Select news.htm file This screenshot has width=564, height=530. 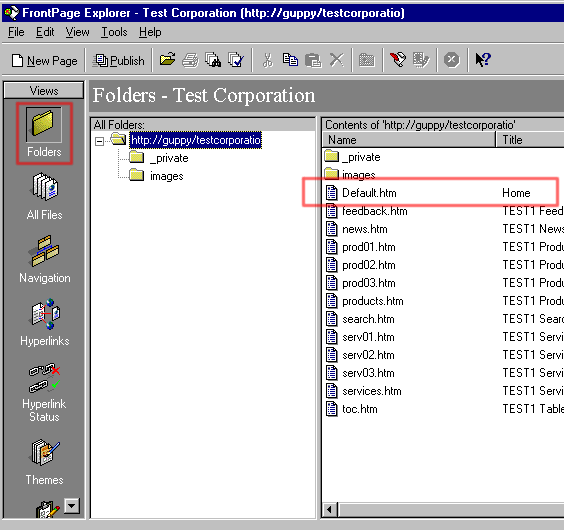coord(365,229)
